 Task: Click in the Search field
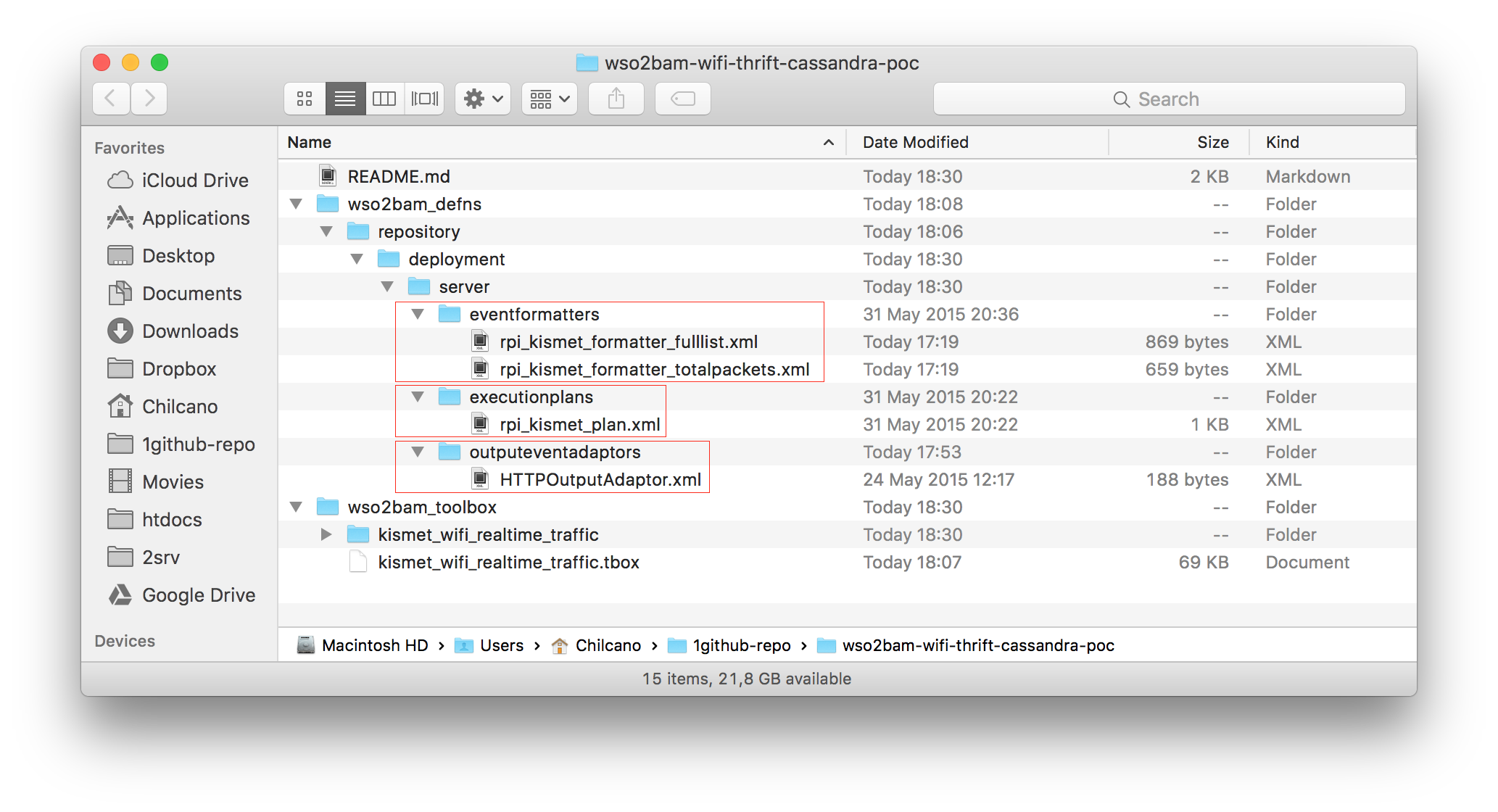click(1169, 99)
